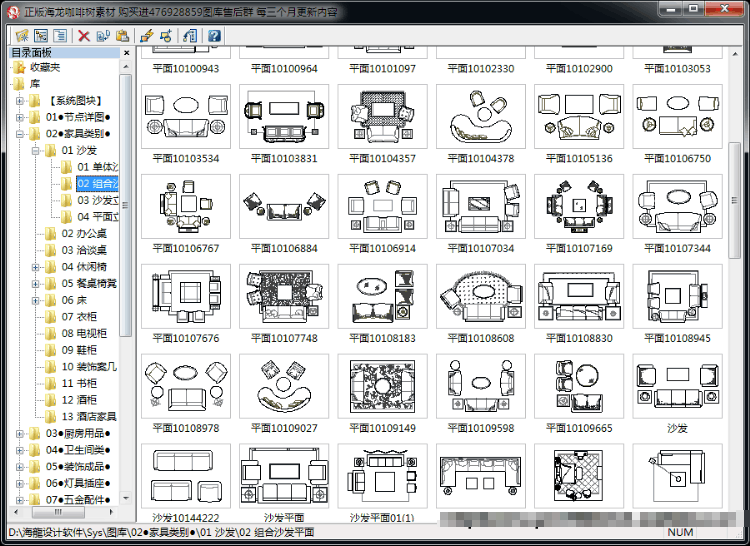Screen dimensions: 750x546
Task: Click the copy toolbar icon
Action: tap(103, 35)
